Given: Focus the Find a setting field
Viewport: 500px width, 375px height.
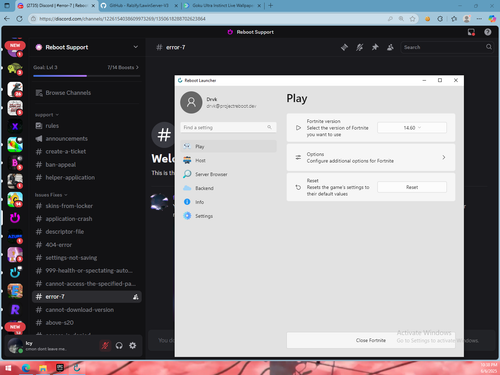Looking at the screenshot, I should pos(228,127).
